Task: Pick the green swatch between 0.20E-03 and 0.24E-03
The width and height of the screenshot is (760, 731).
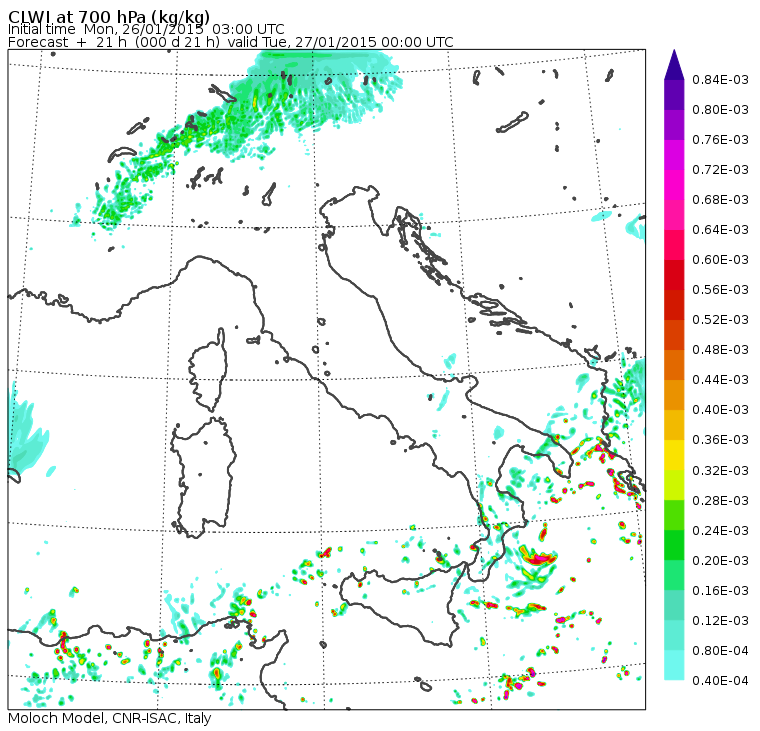Action: [674, 546]
